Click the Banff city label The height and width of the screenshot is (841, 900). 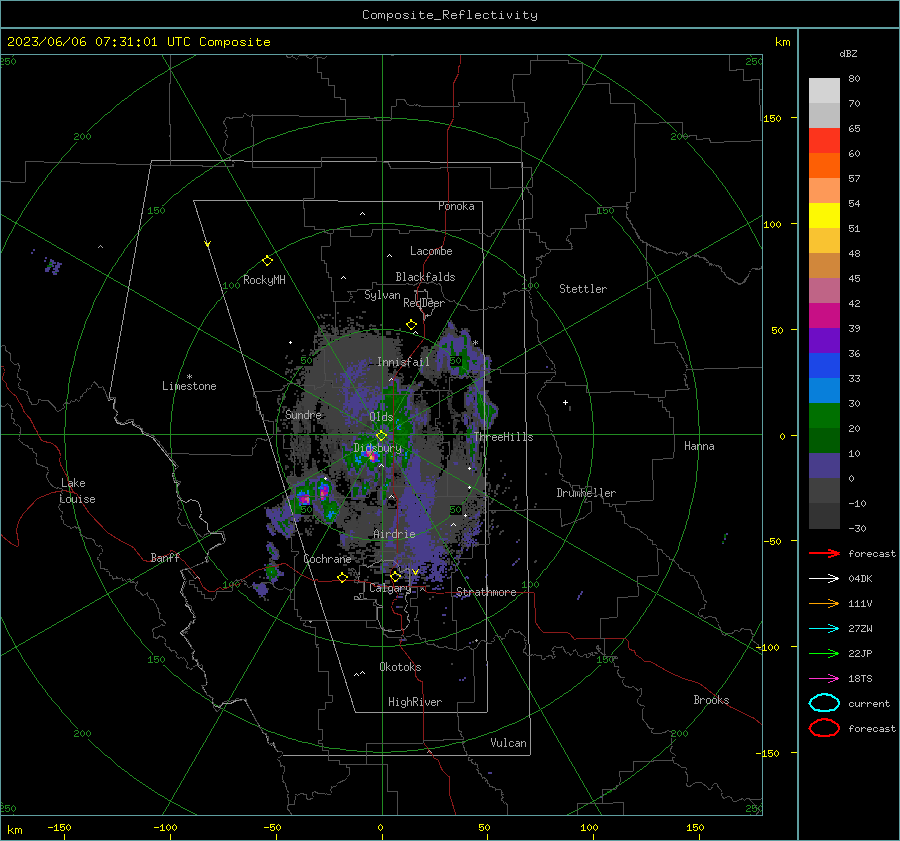pos(165,557)
